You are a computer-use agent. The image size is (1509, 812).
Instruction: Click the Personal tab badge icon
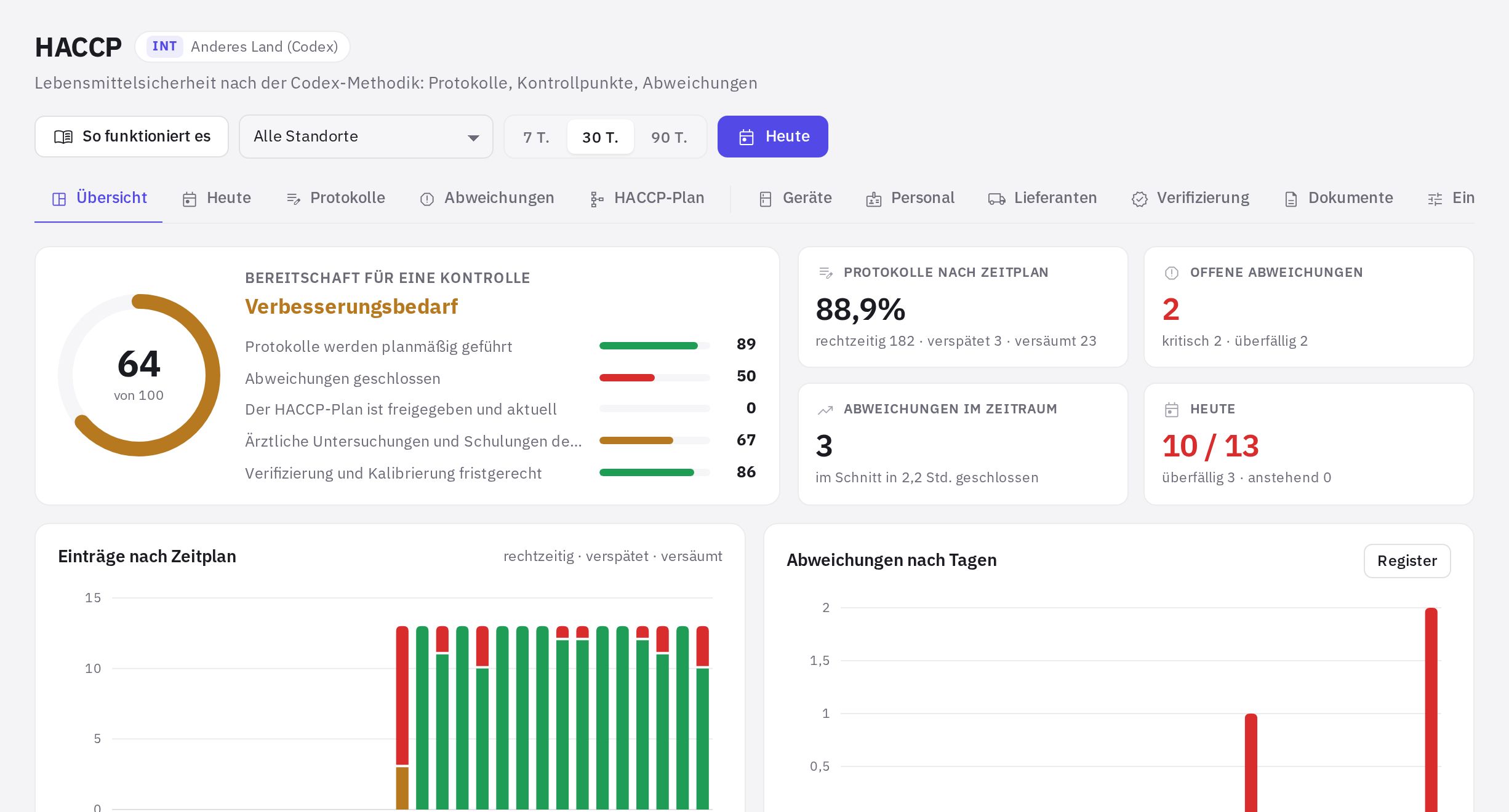click(x=874, y=199)
